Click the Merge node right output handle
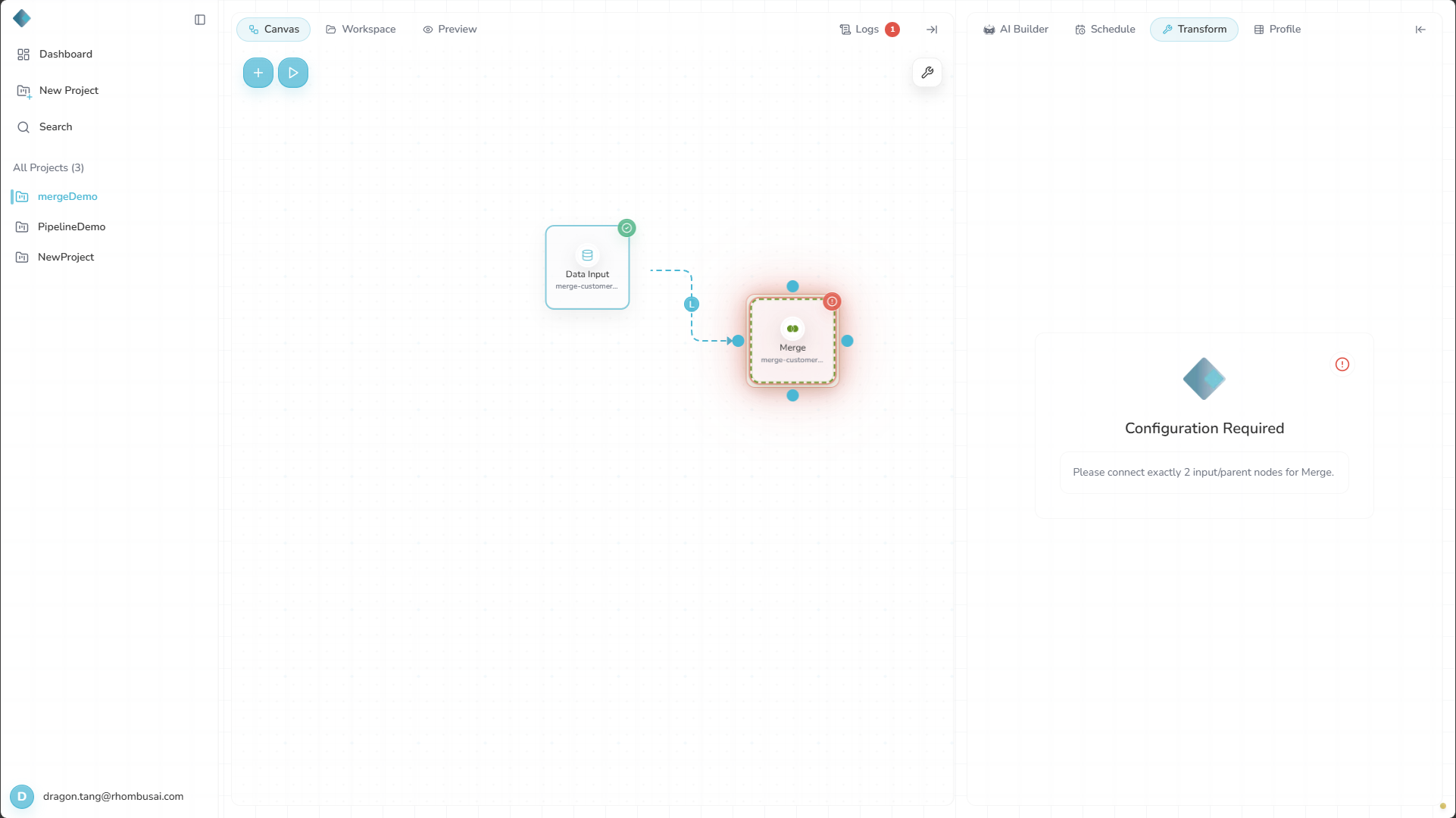 [x=848, y=341]
